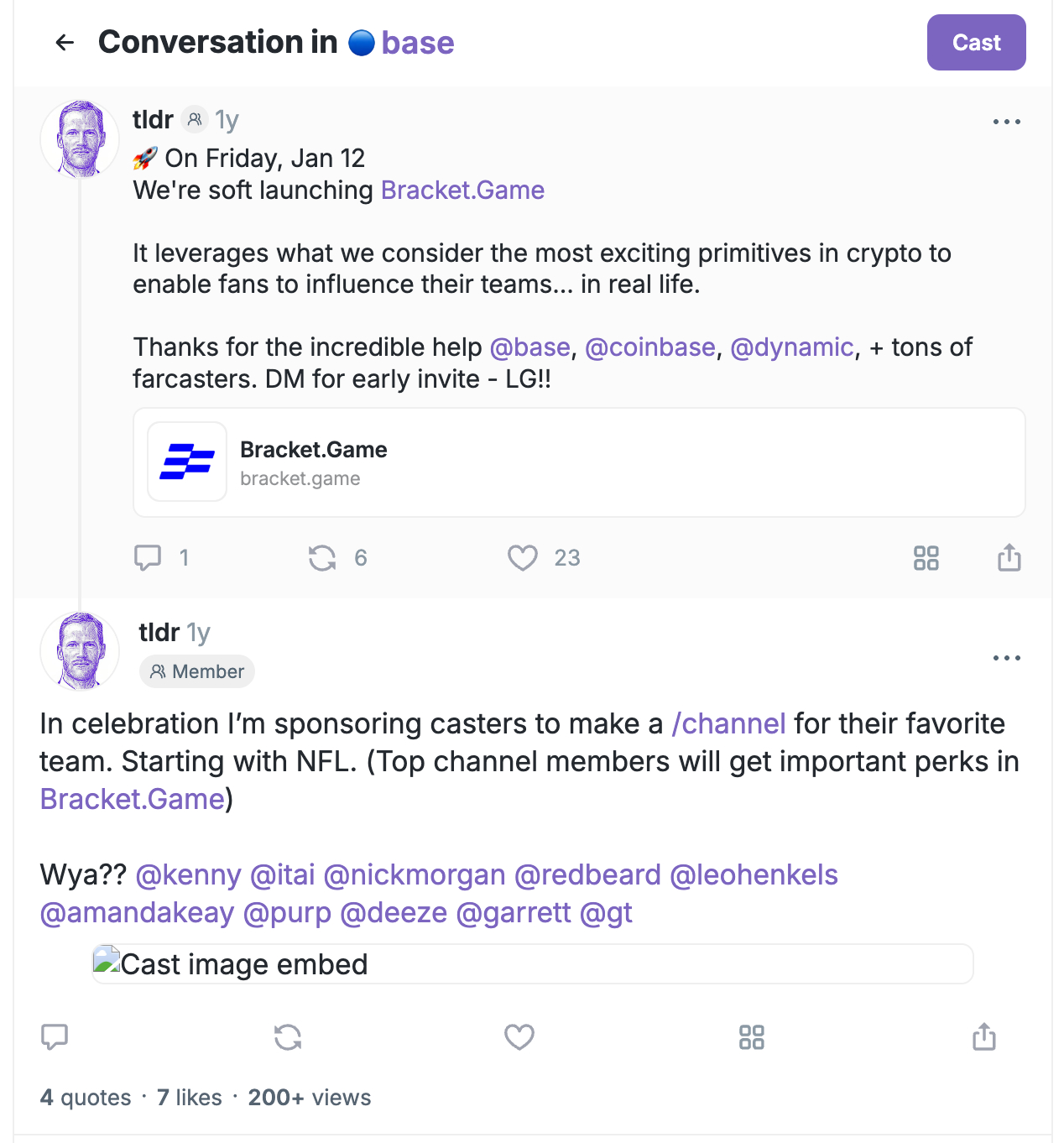Open the options menu on the first cast
The width and height of the screenshot is (1064, 1143).
[x=1006, y=122]
